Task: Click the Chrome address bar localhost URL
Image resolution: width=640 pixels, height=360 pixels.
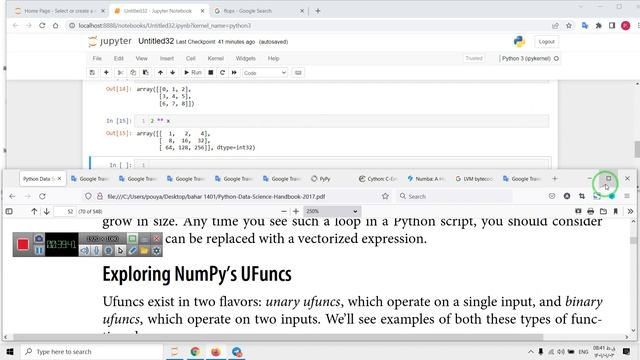Action: pos(165,25)
